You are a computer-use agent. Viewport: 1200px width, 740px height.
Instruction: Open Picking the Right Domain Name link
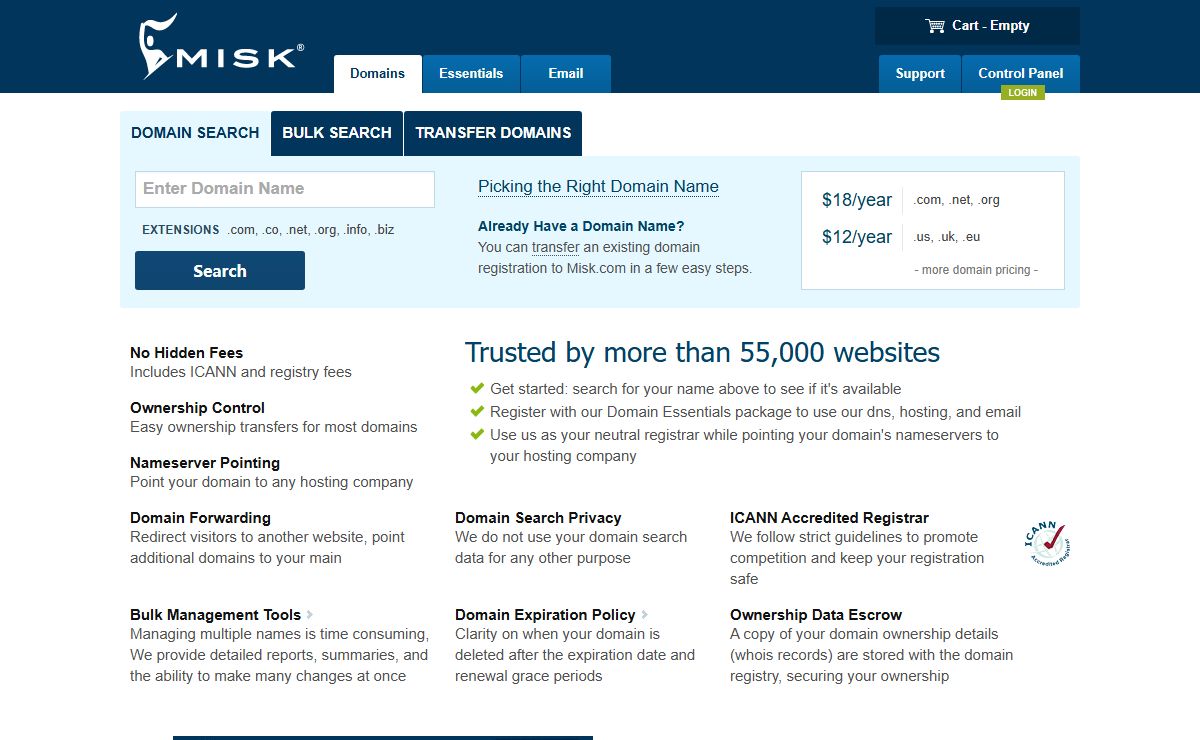pos(598,187)
